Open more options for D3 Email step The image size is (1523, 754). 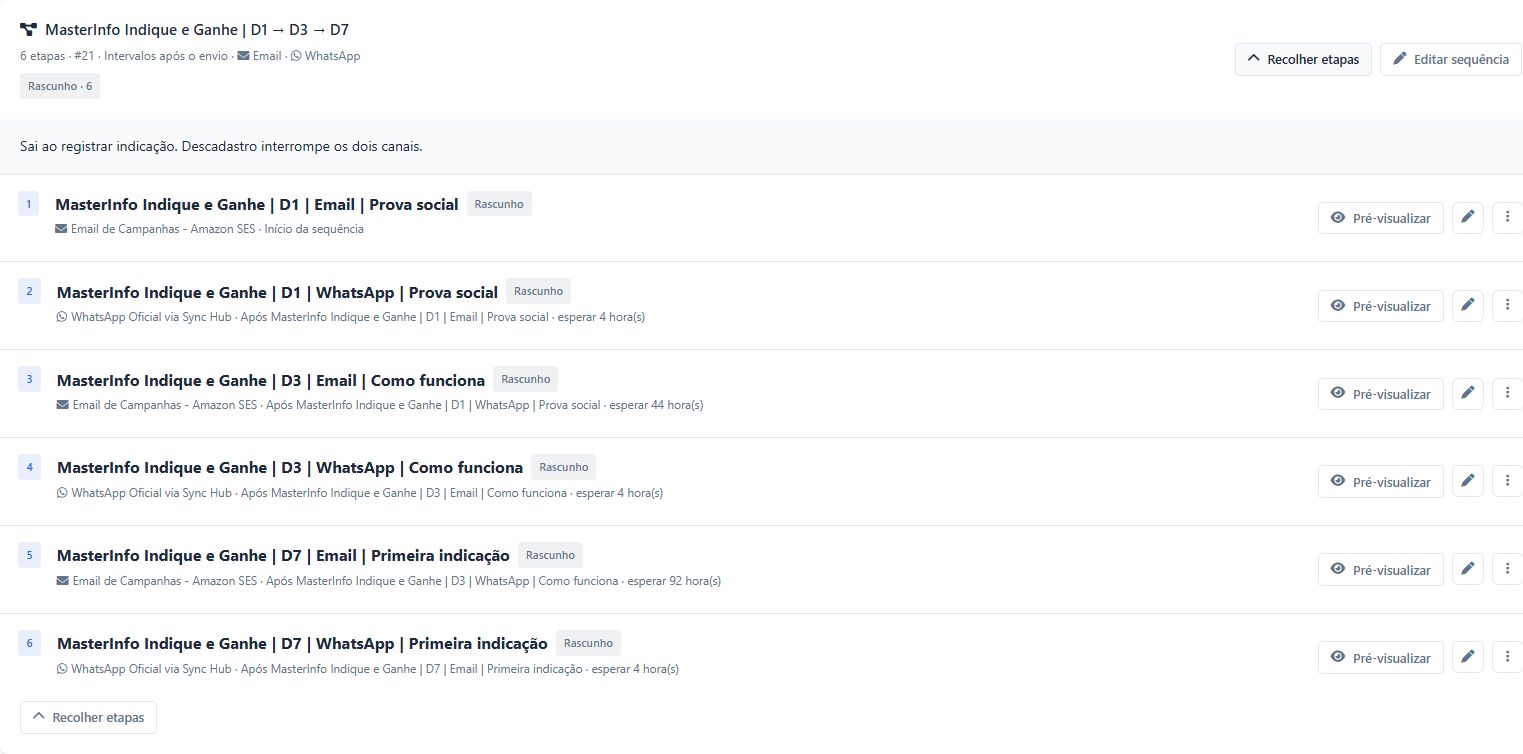point(1507,394)
